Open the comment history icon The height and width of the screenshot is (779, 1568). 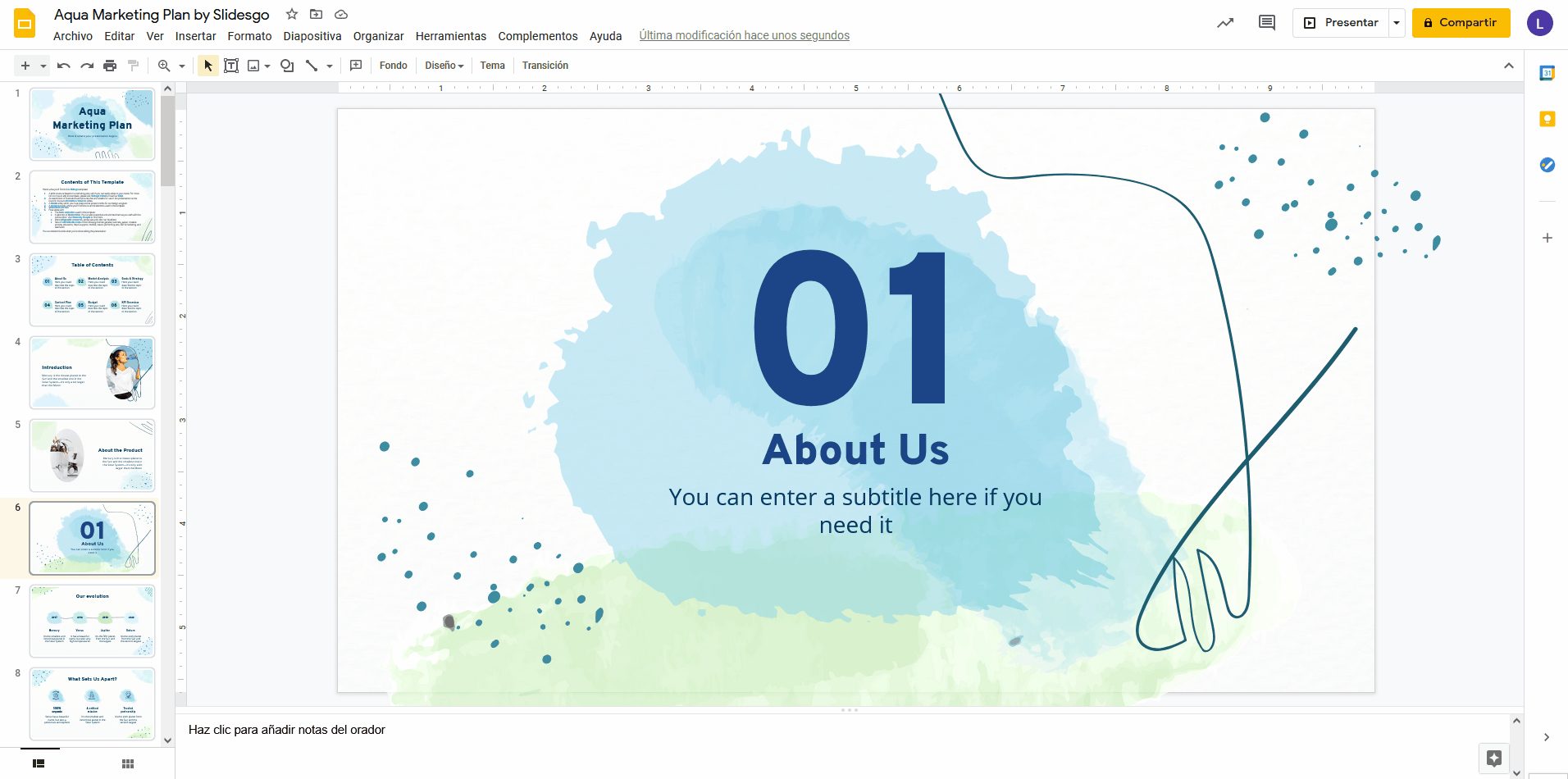click(x=1267, y=23)
